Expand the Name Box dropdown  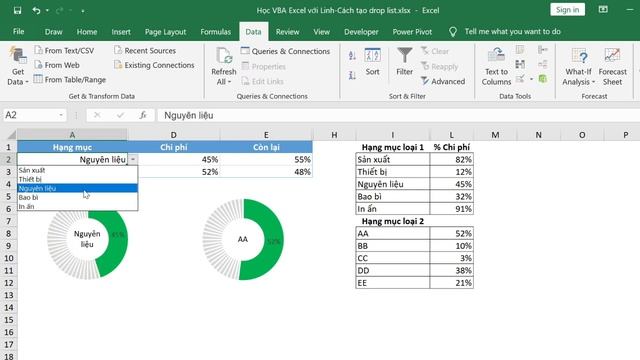coord(61,115)
